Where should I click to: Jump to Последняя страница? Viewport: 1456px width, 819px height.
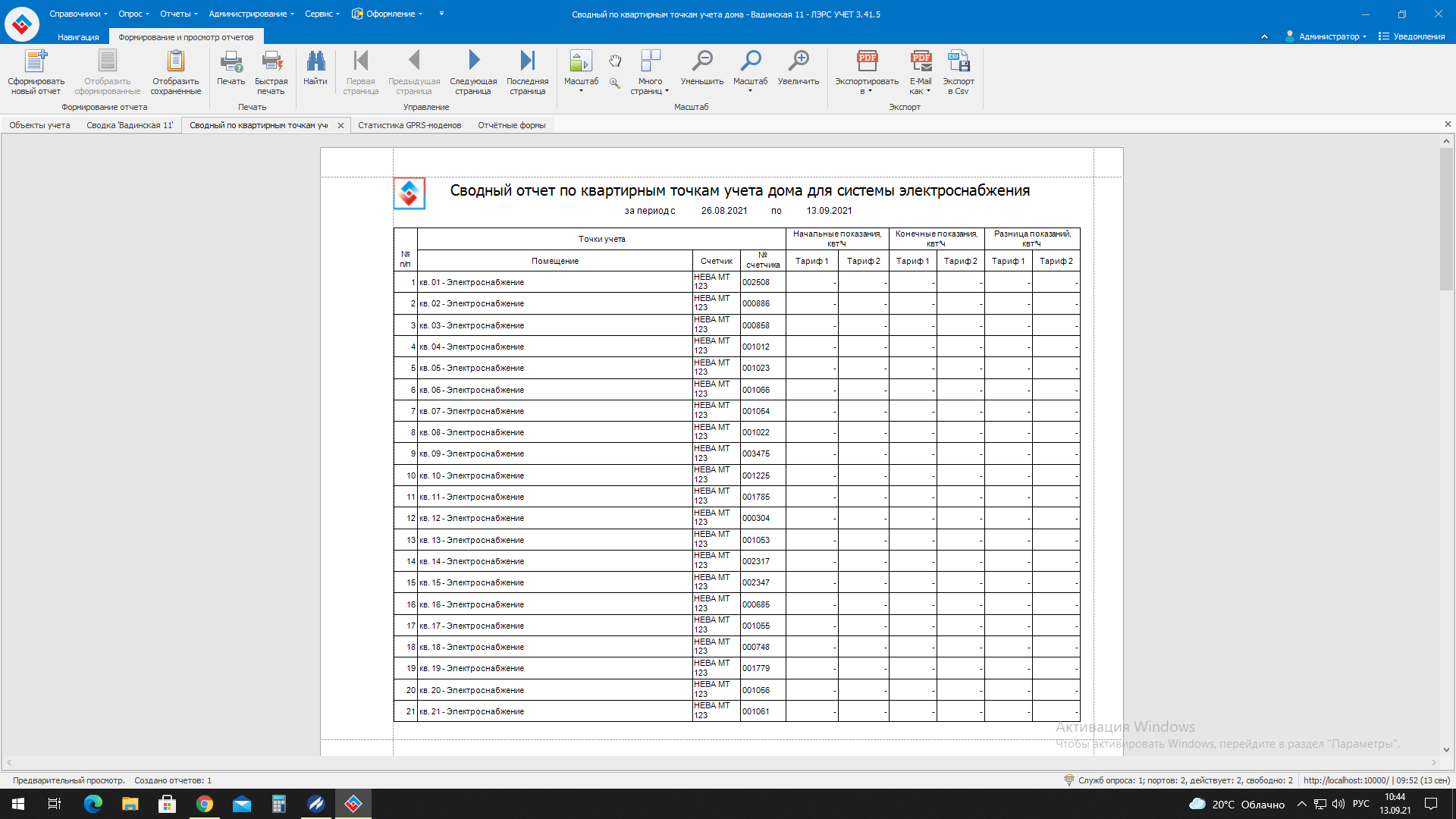pos(527,72)
